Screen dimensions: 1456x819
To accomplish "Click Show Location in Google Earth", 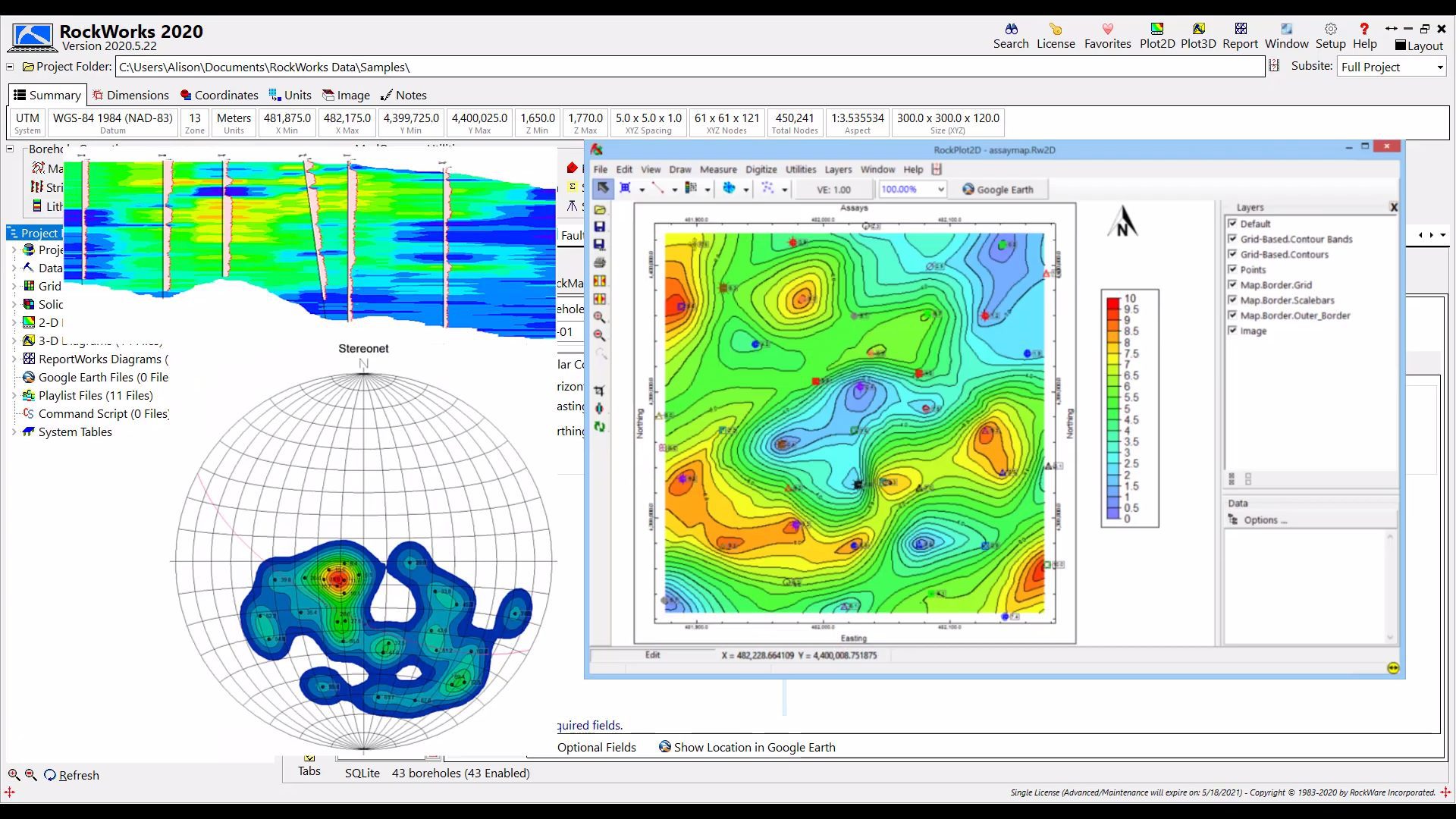I will [747, 747].
